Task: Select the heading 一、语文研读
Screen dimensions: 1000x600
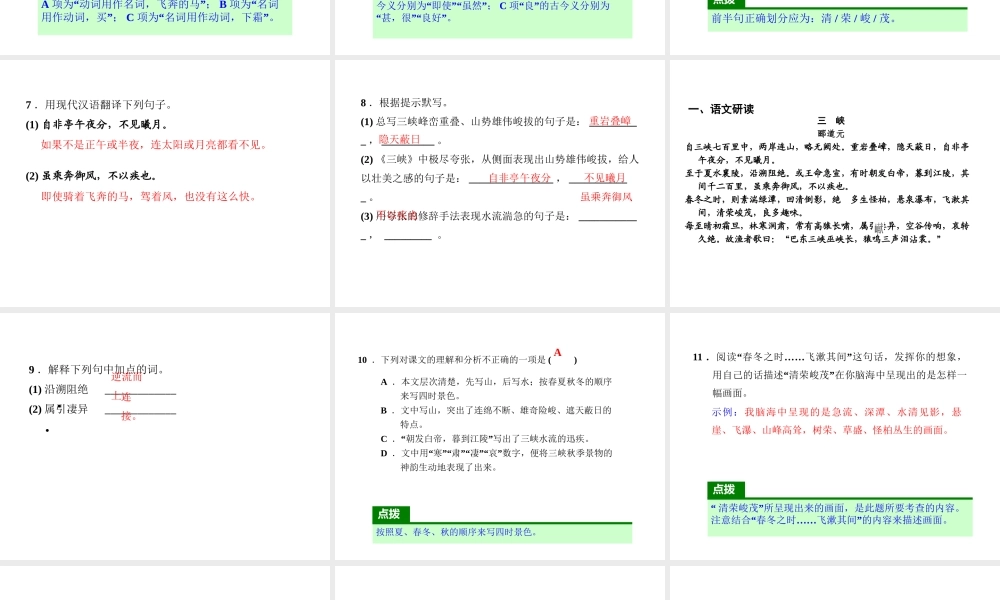Action: 721,109
